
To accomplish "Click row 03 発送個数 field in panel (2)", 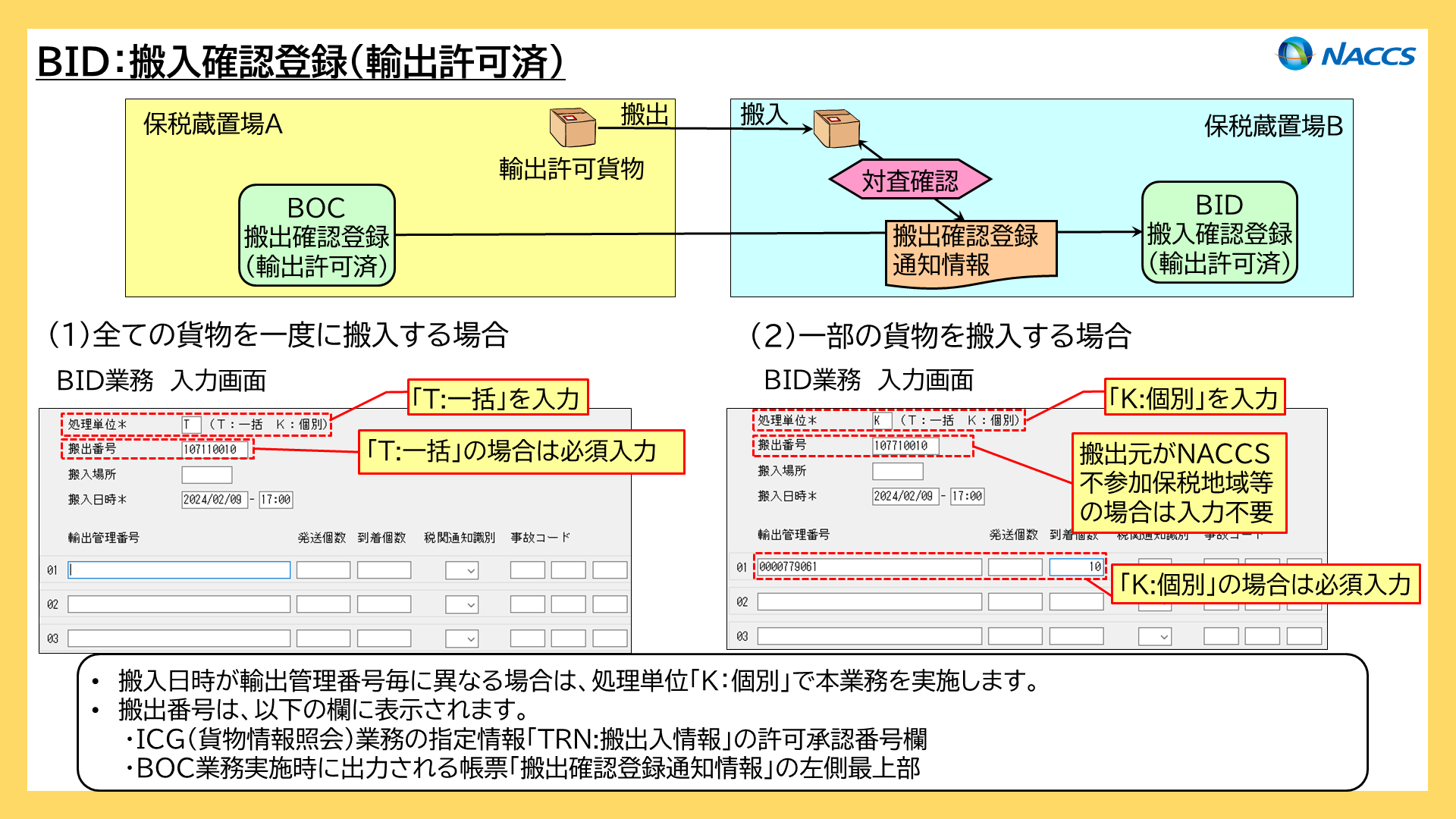I will pos(1015,635).
